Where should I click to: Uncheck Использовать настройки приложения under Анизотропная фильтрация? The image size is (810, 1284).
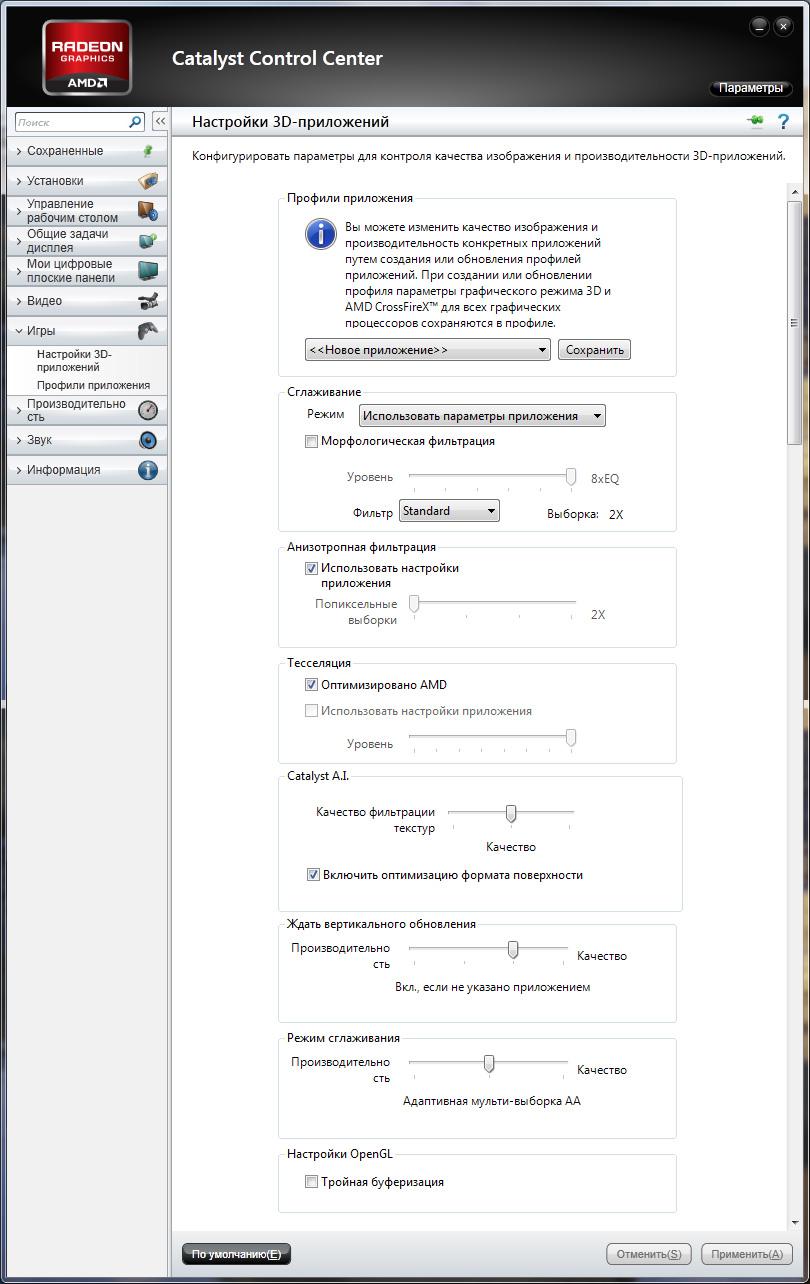312,568
